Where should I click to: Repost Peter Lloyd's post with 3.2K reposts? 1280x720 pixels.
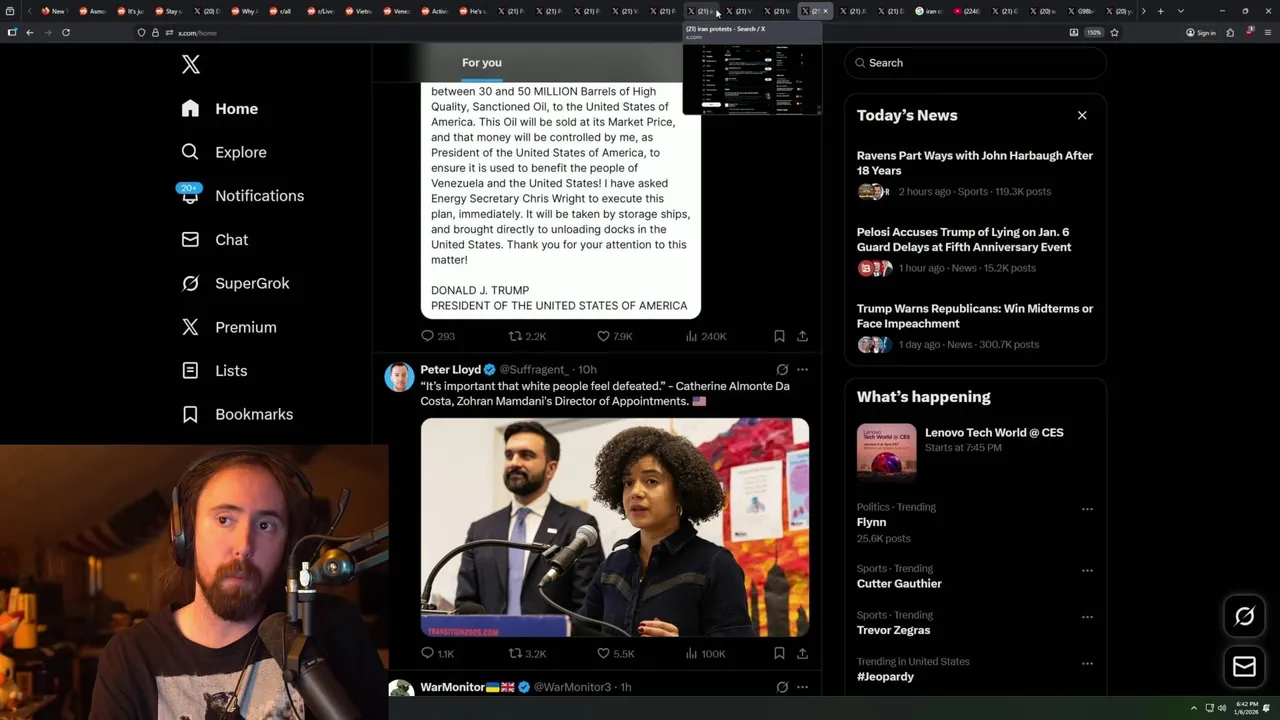tap(527, 653)
